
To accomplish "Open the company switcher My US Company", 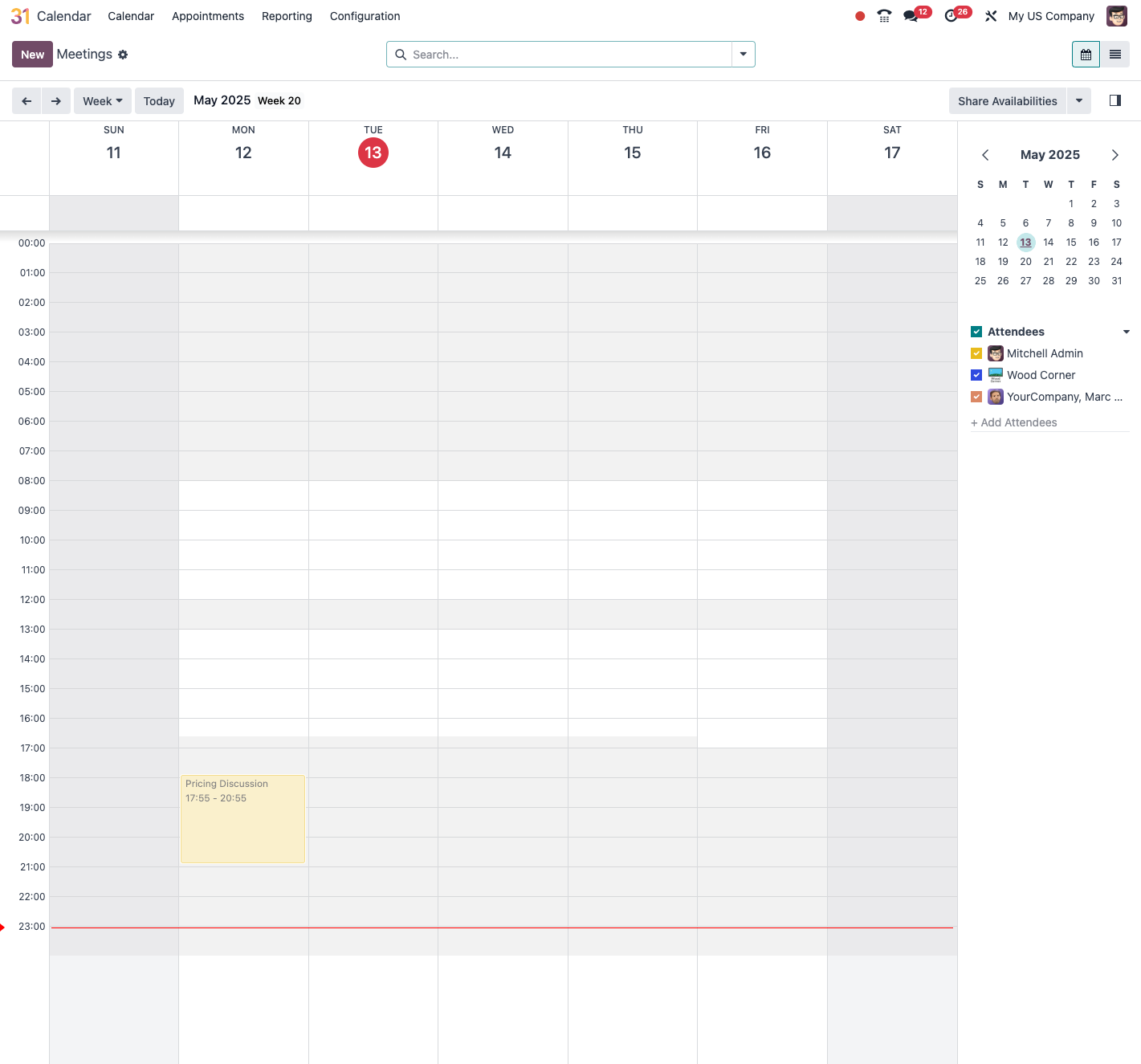I will coord(1051,16).
